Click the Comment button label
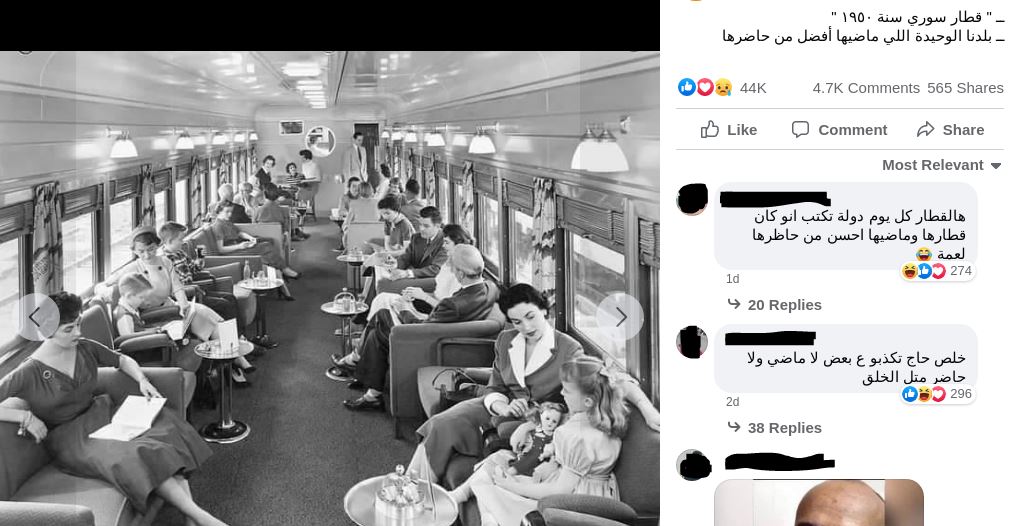The width and height of the screenshot is (1012, 526). point(853,130)
